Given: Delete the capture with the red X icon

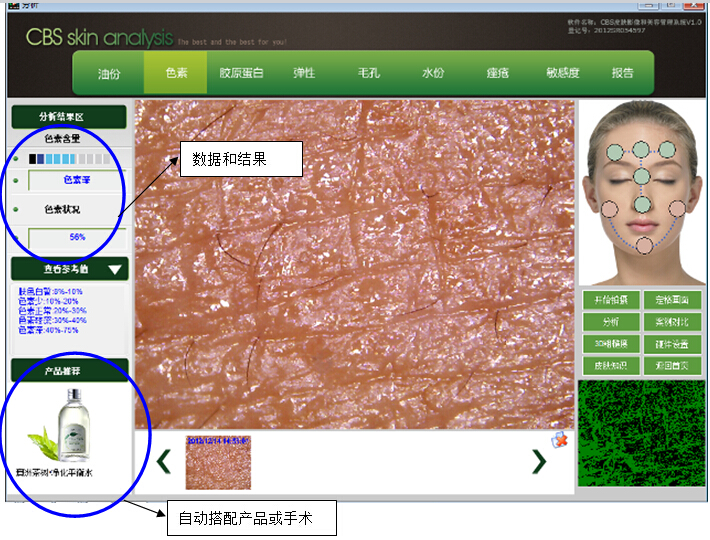Looking at the screenshot, I should 559,440.
